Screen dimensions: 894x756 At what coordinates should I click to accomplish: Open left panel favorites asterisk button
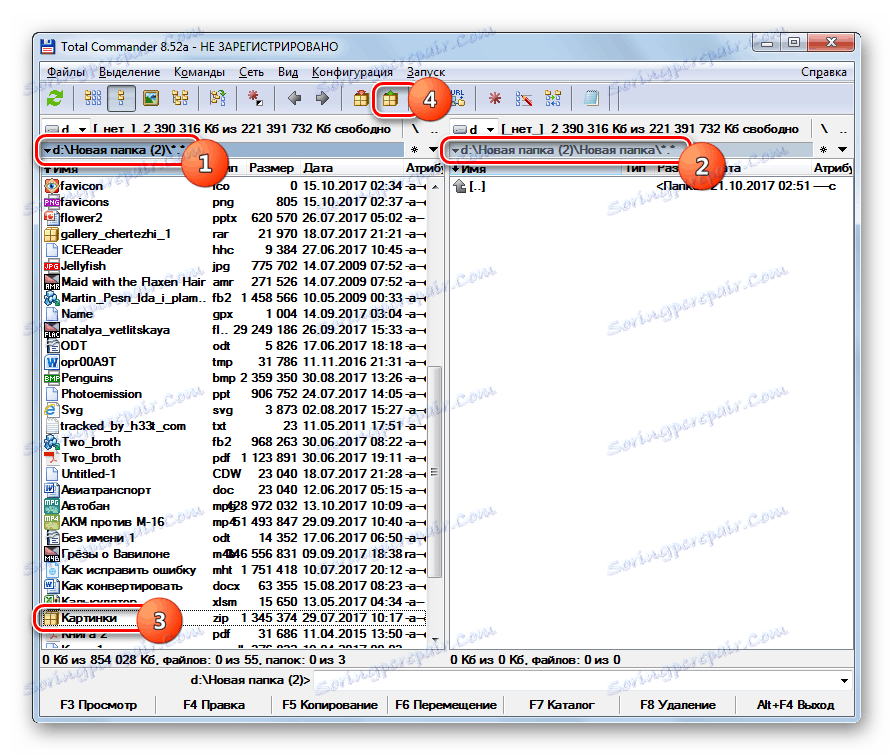click(415, 150)
